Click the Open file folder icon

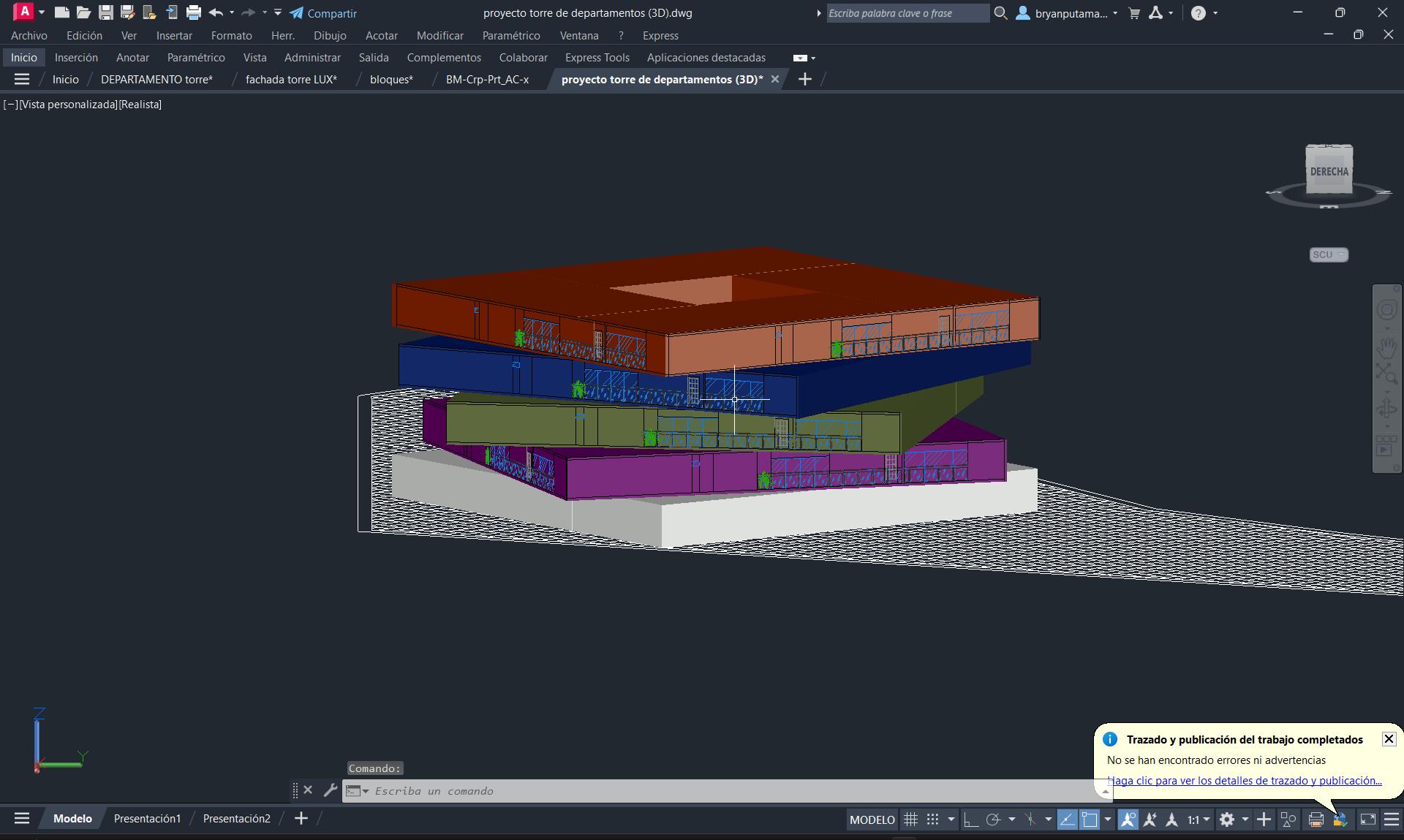pyautogui.click(x=83, y=12)
